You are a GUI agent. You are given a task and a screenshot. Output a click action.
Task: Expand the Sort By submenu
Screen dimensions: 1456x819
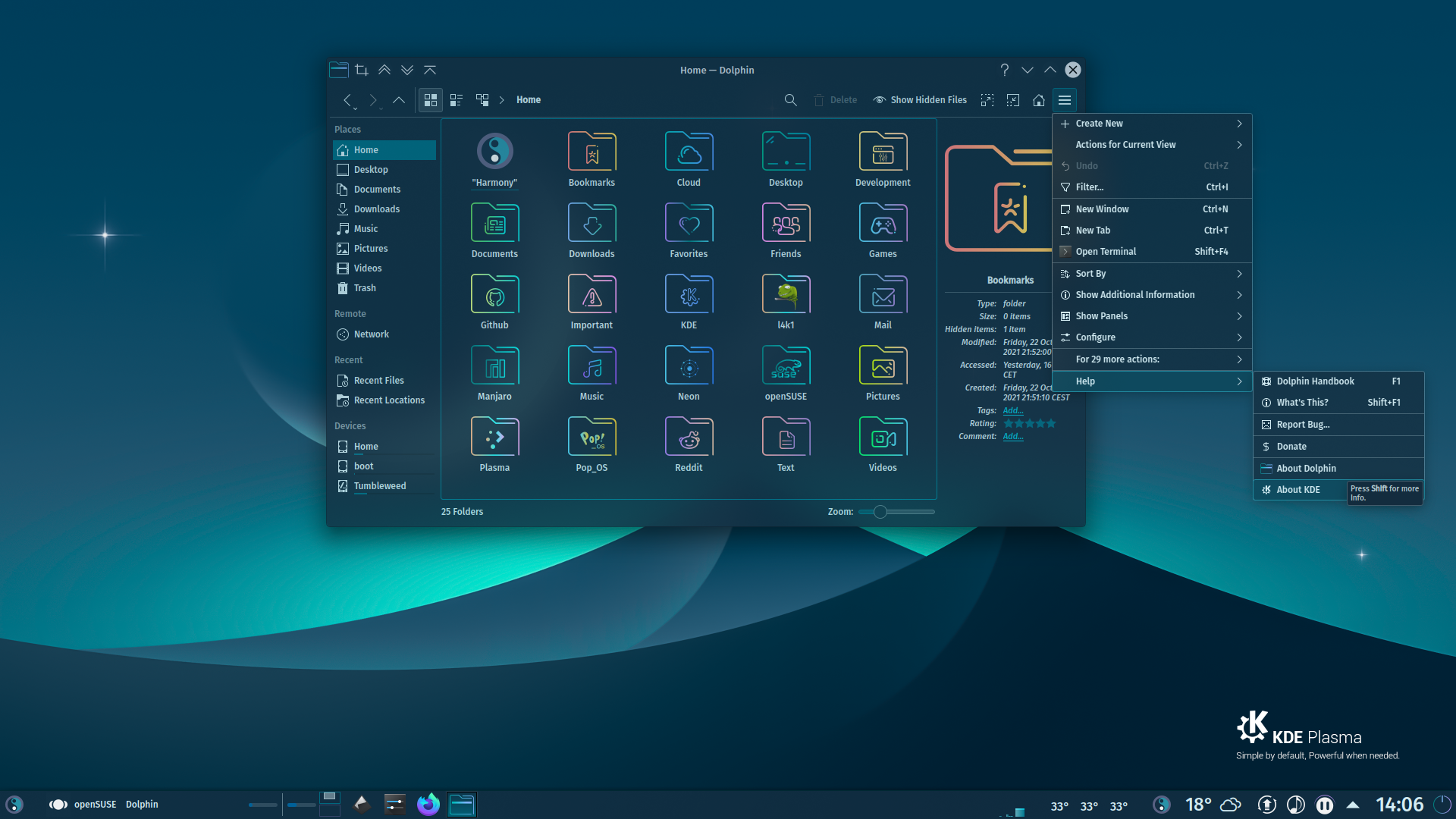[1152, 274]
